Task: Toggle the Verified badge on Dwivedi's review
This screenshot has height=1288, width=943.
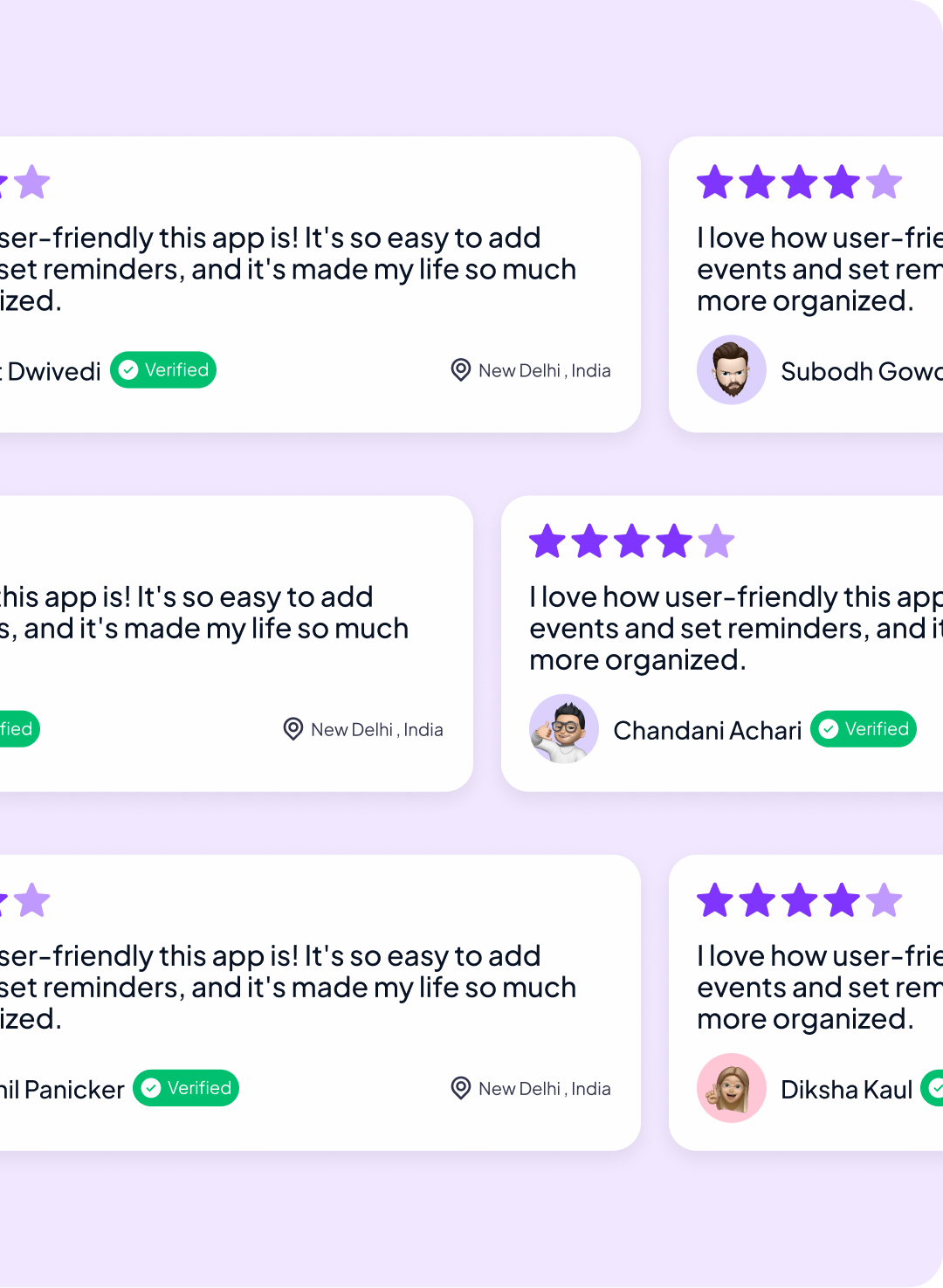Action: (x=162, y=369)
